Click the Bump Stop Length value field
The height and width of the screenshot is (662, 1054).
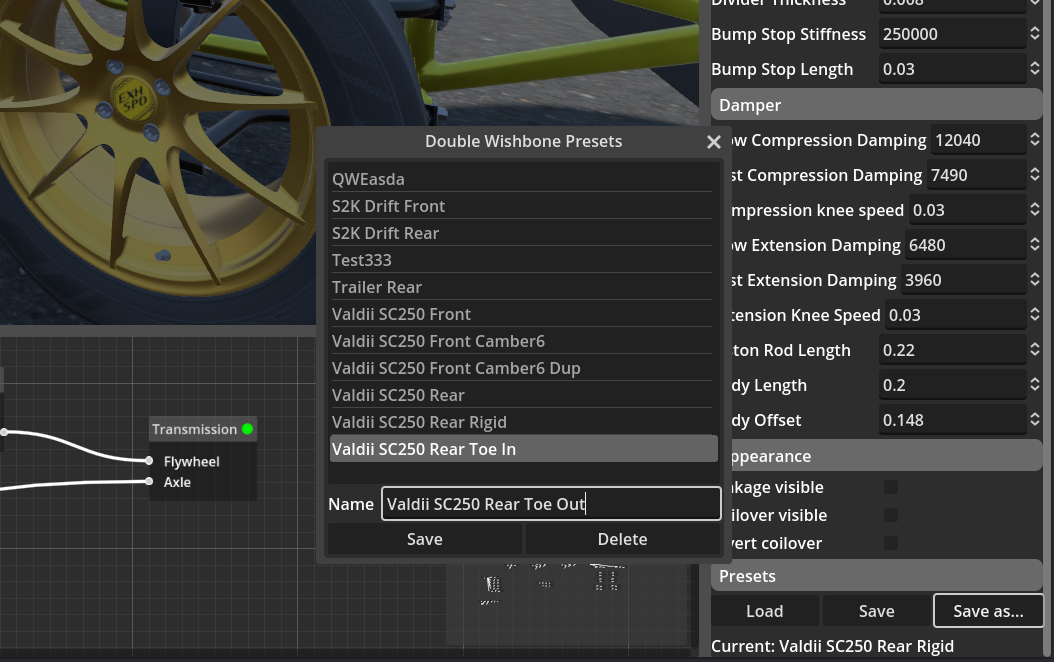click(x=952, y=69)
